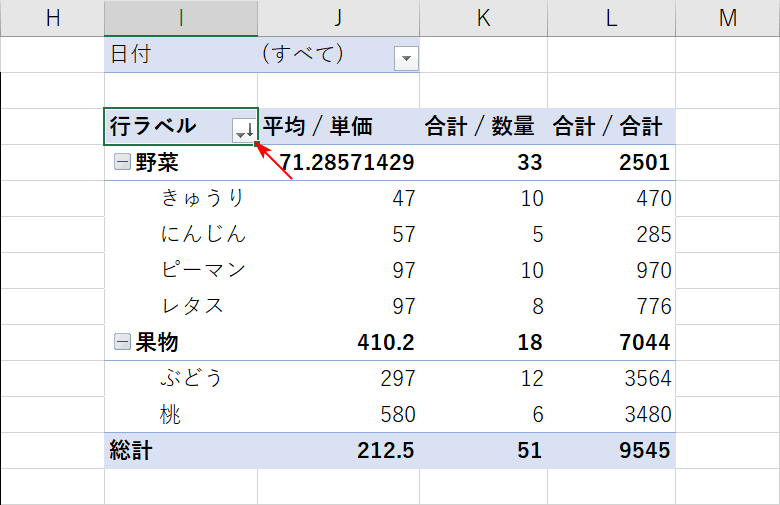Select the ピーマン row label
The height and width of the screenshot is (505, 780).
pos(203,270)
